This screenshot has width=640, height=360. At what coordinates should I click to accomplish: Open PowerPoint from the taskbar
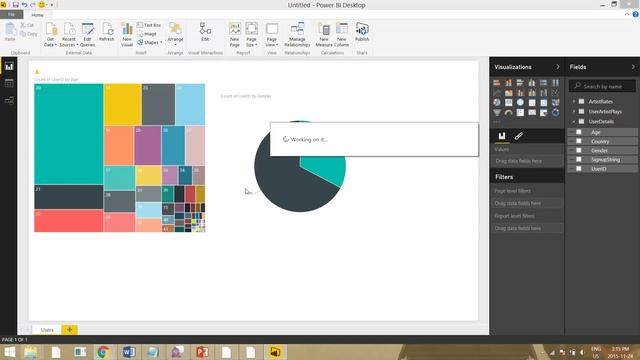[202, 352]
